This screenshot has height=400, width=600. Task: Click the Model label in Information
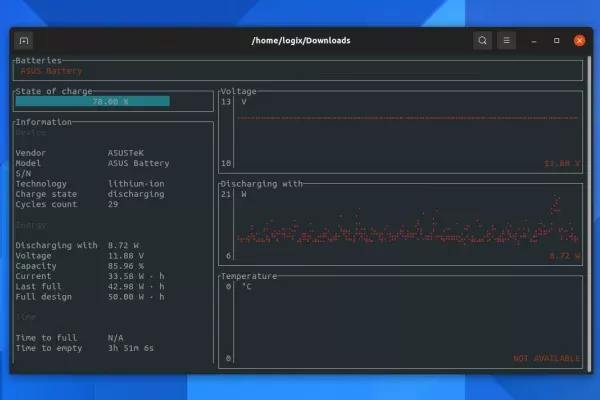point(28,163)
